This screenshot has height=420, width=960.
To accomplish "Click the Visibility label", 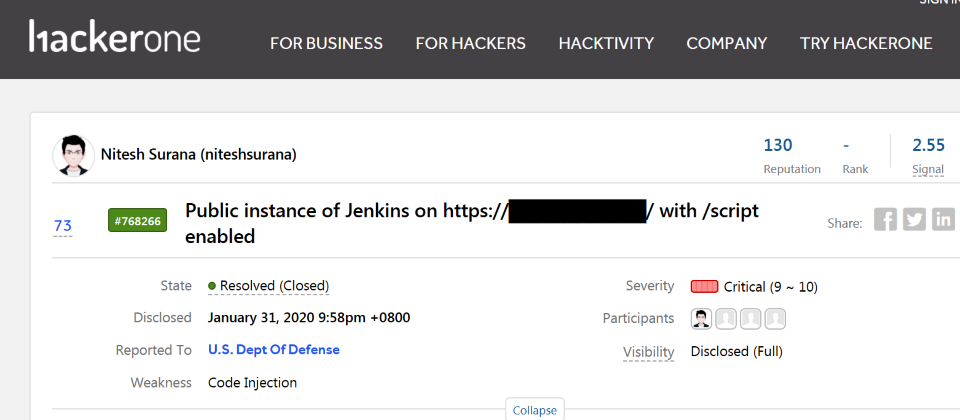I will point(648,352).
